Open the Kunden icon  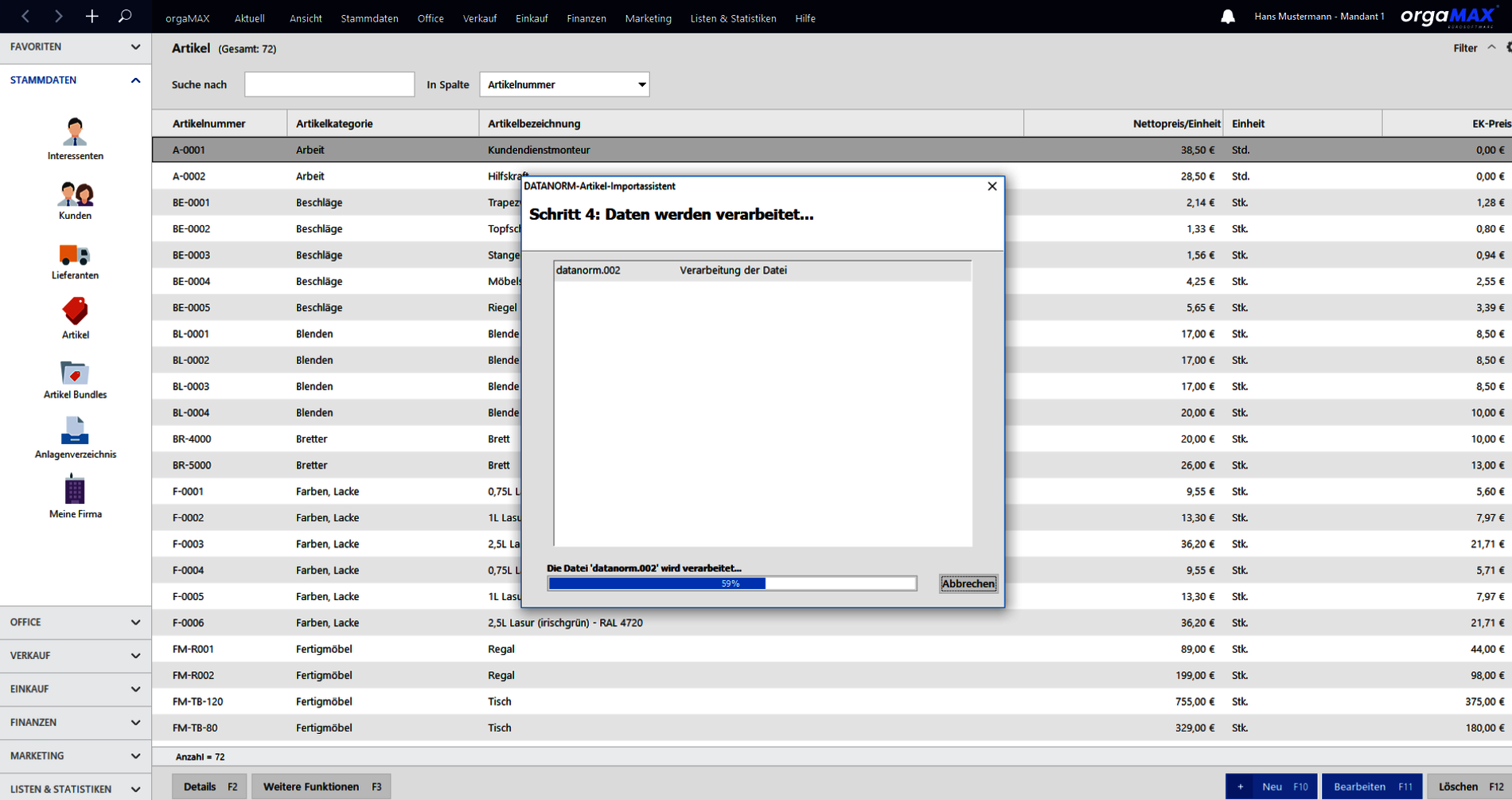[75, 193]
